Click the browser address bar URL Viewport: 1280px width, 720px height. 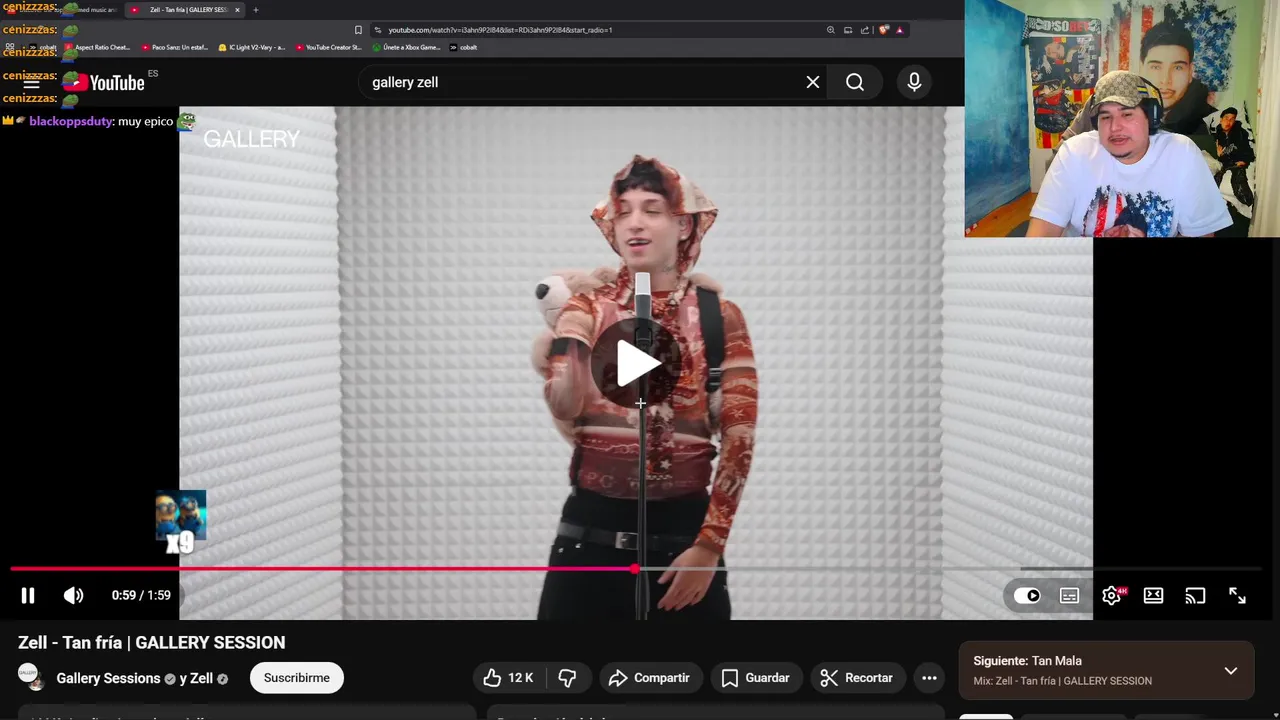click(x=500, y=30)
